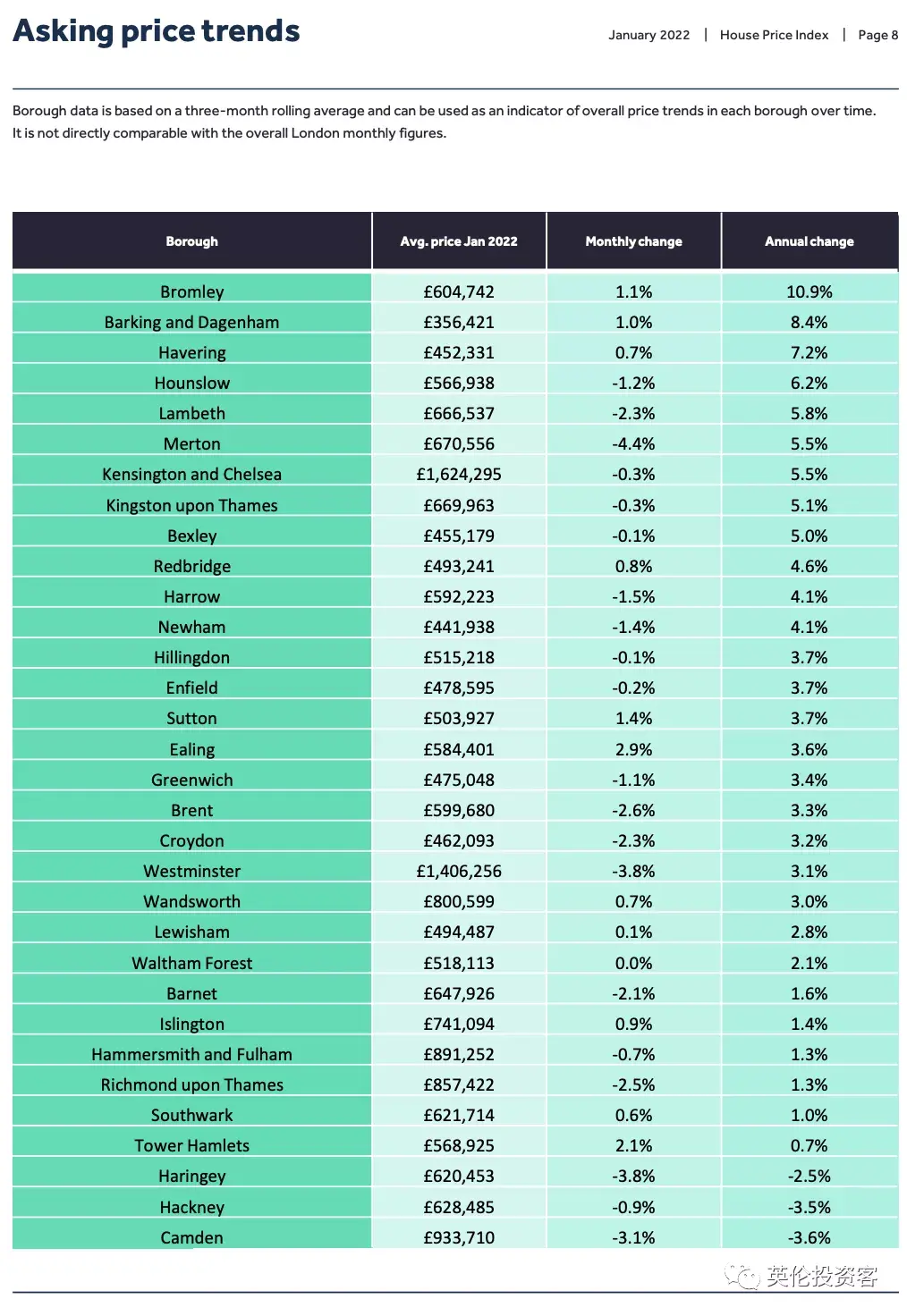Click the House Price Index header text

click(x=775, y=35)
